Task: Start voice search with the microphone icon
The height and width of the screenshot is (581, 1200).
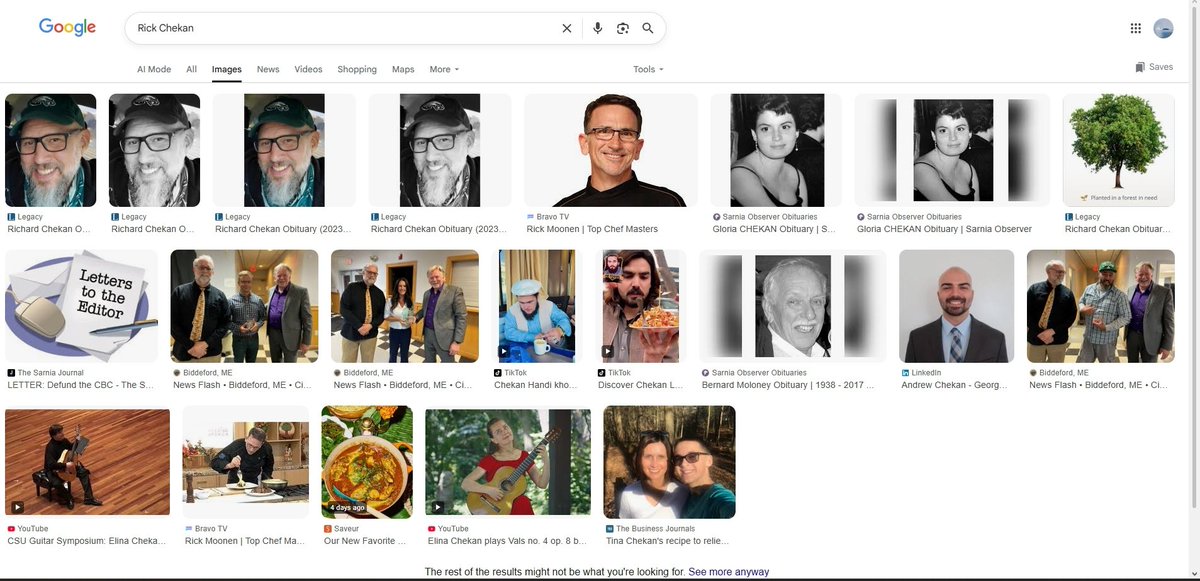Action: [598, 28]
